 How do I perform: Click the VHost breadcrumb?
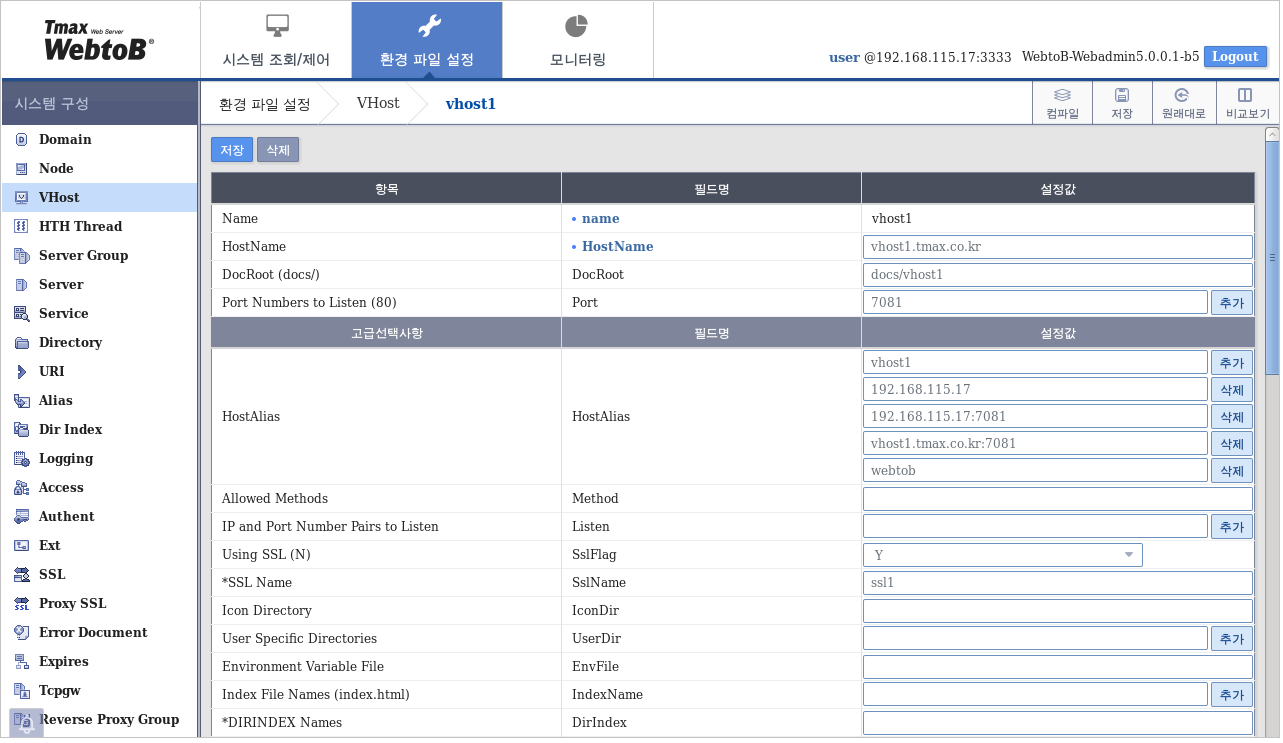(378, 104)
